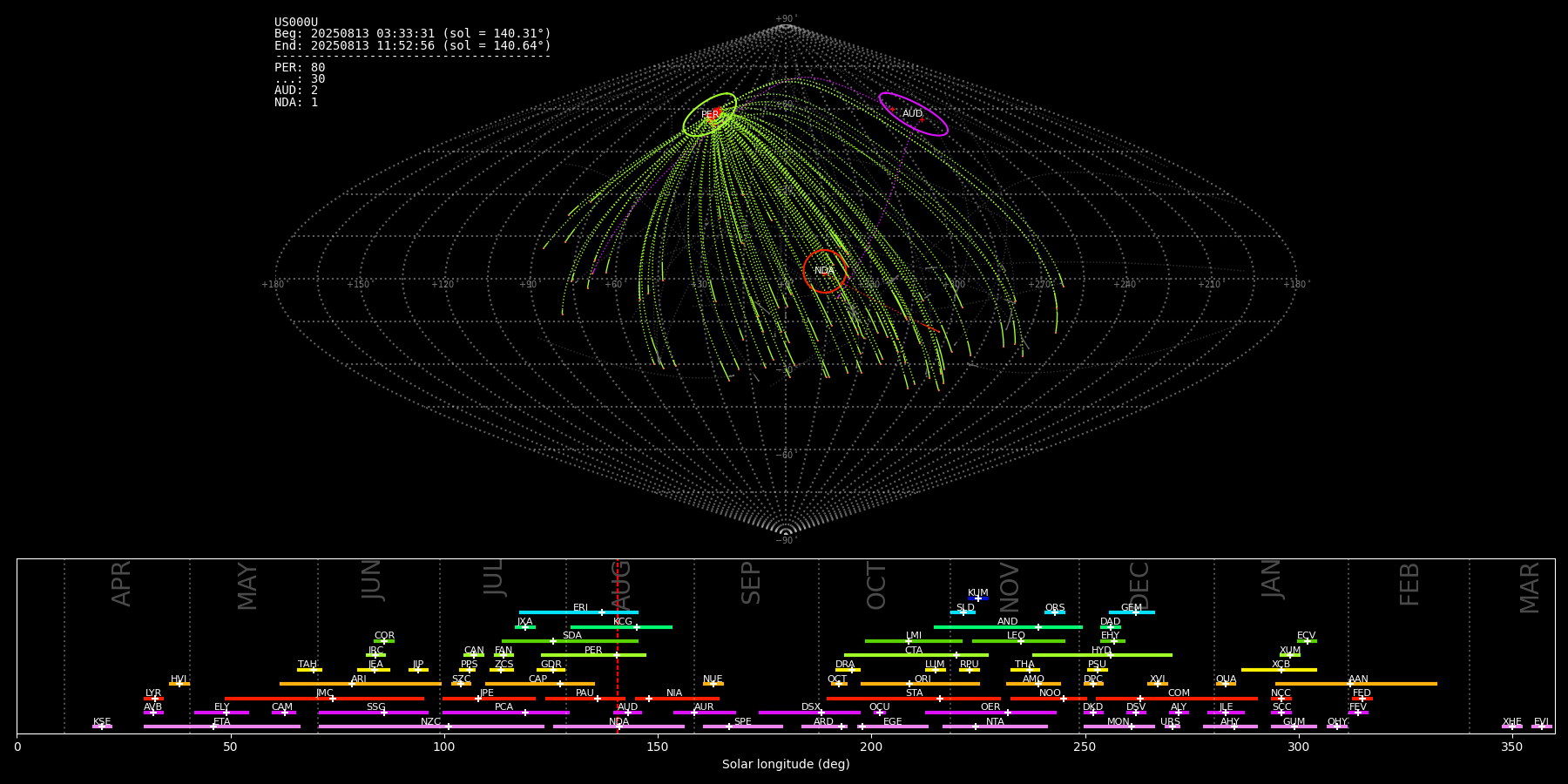Click the 300 tick on solar longitude axis
Viewport: 1568px width, 784px height.
[1298, 747]
